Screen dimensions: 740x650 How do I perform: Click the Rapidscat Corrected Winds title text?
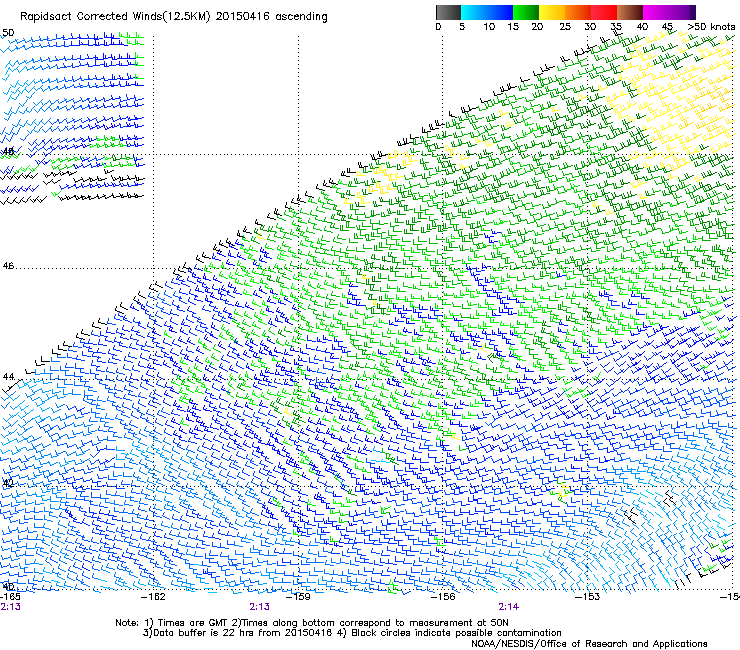(x=174, y=17)
